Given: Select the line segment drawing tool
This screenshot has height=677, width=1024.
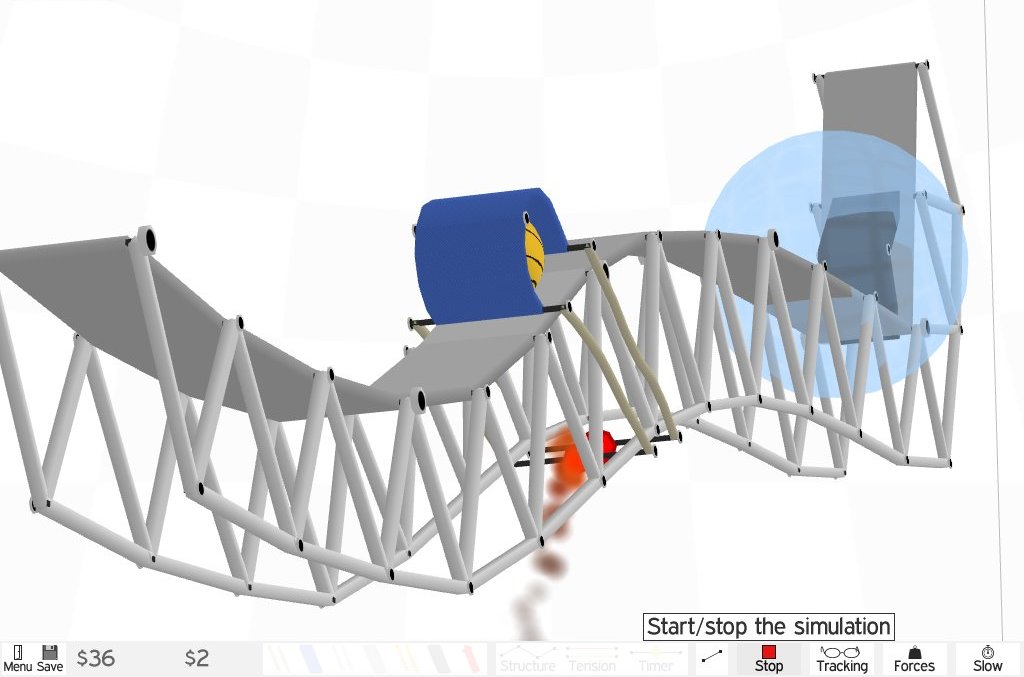Looking at the screenshot, I should coord(712,657).
